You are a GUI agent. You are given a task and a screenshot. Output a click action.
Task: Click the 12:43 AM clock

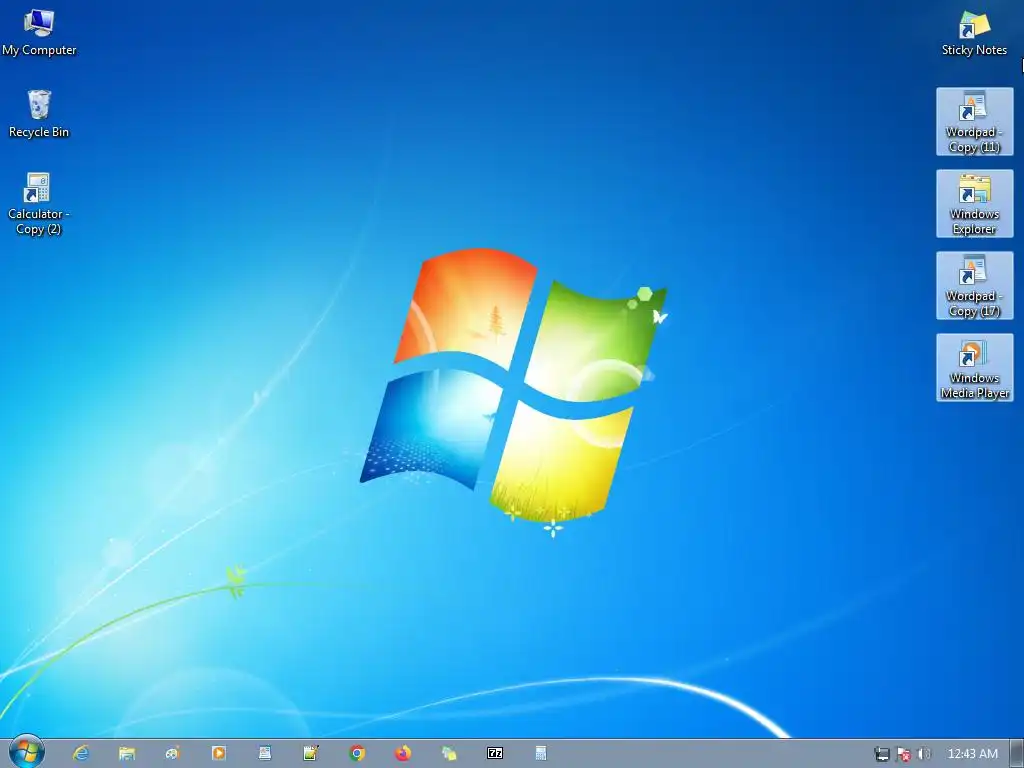(972, 754)
